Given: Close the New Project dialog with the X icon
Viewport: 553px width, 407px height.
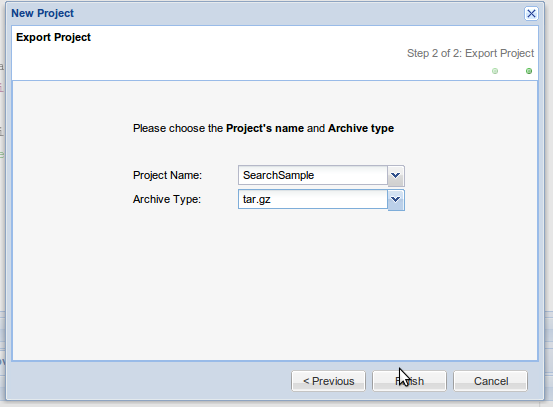Looking at the screenshot, I should coord(531,13).
